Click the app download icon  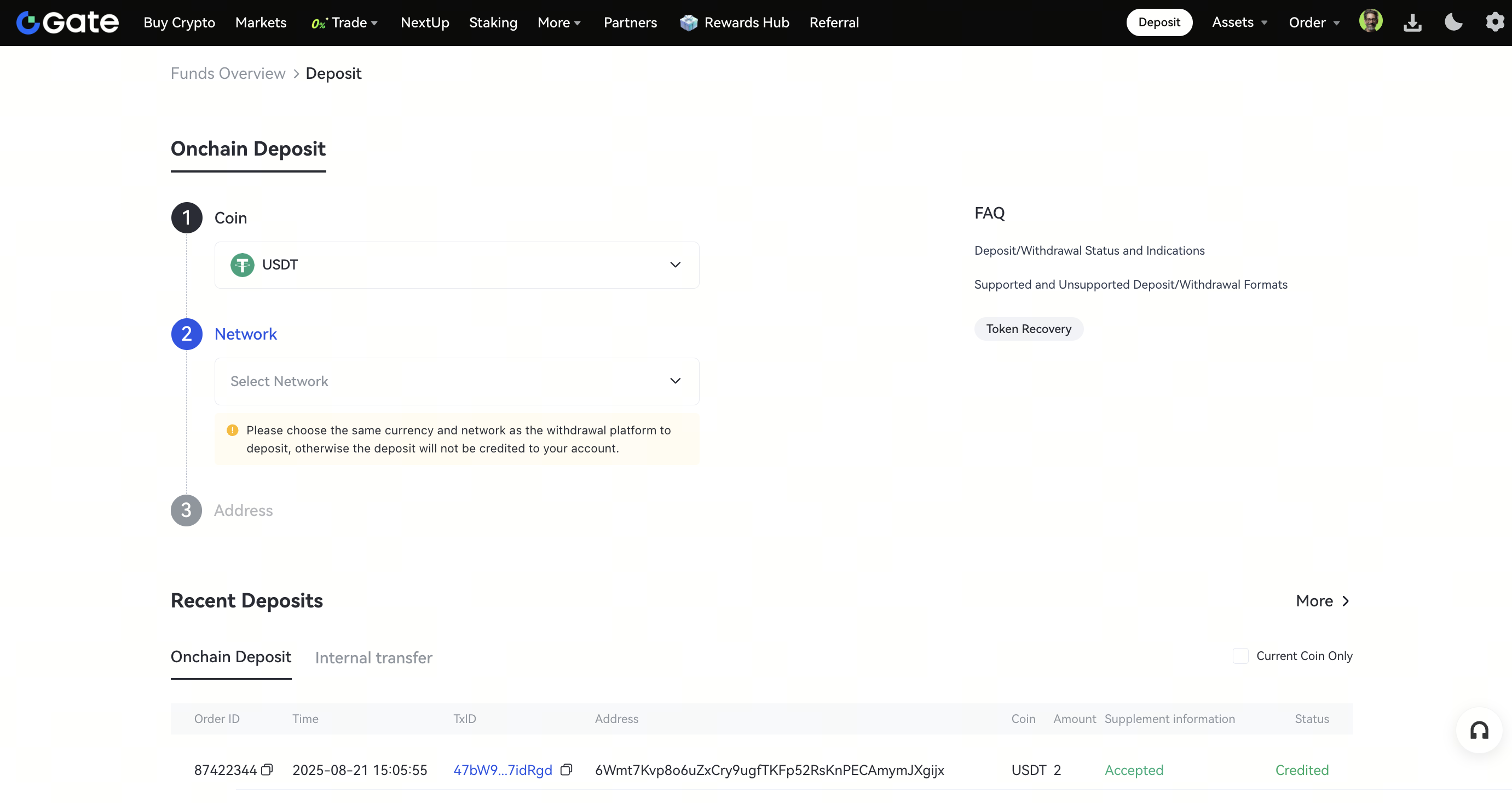[1412, 22]
